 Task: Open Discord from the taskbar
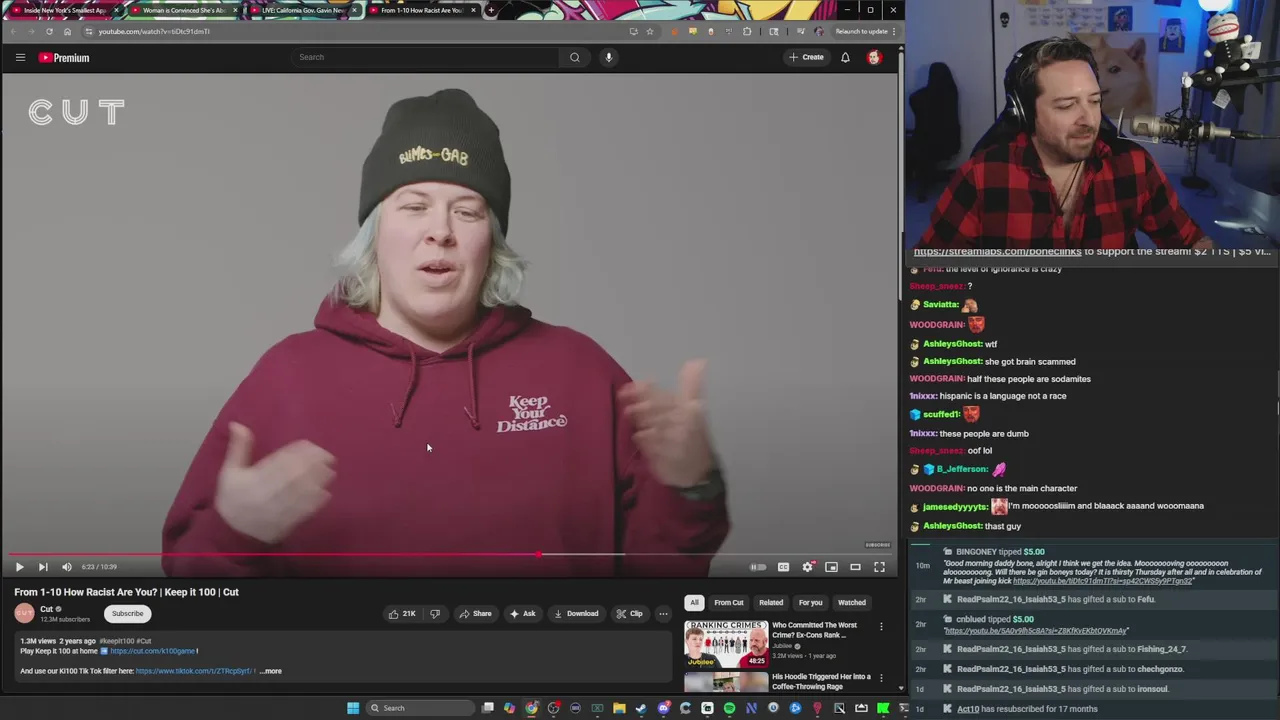pos(663,708)
